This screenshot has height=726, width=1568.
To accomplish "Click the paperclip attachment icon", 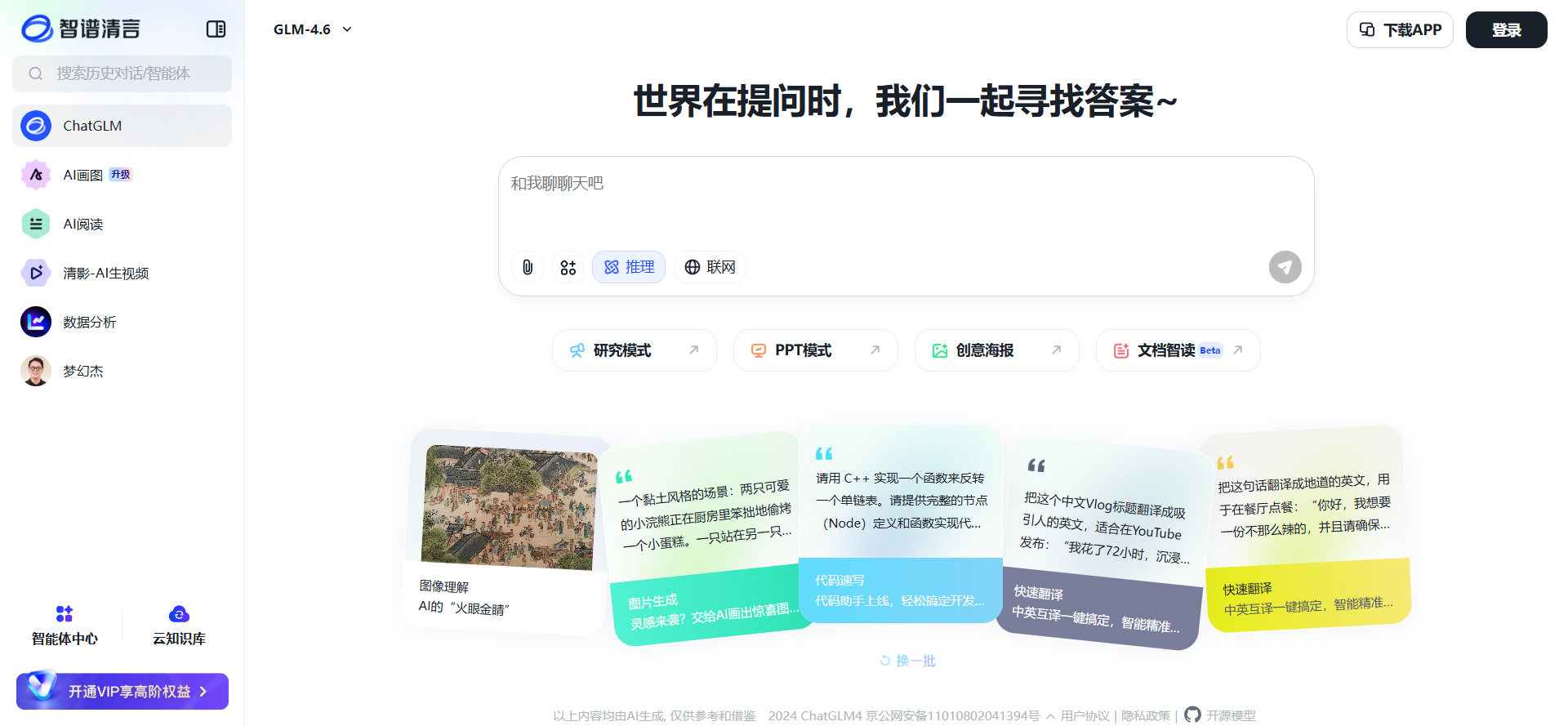I will (528, 267).
